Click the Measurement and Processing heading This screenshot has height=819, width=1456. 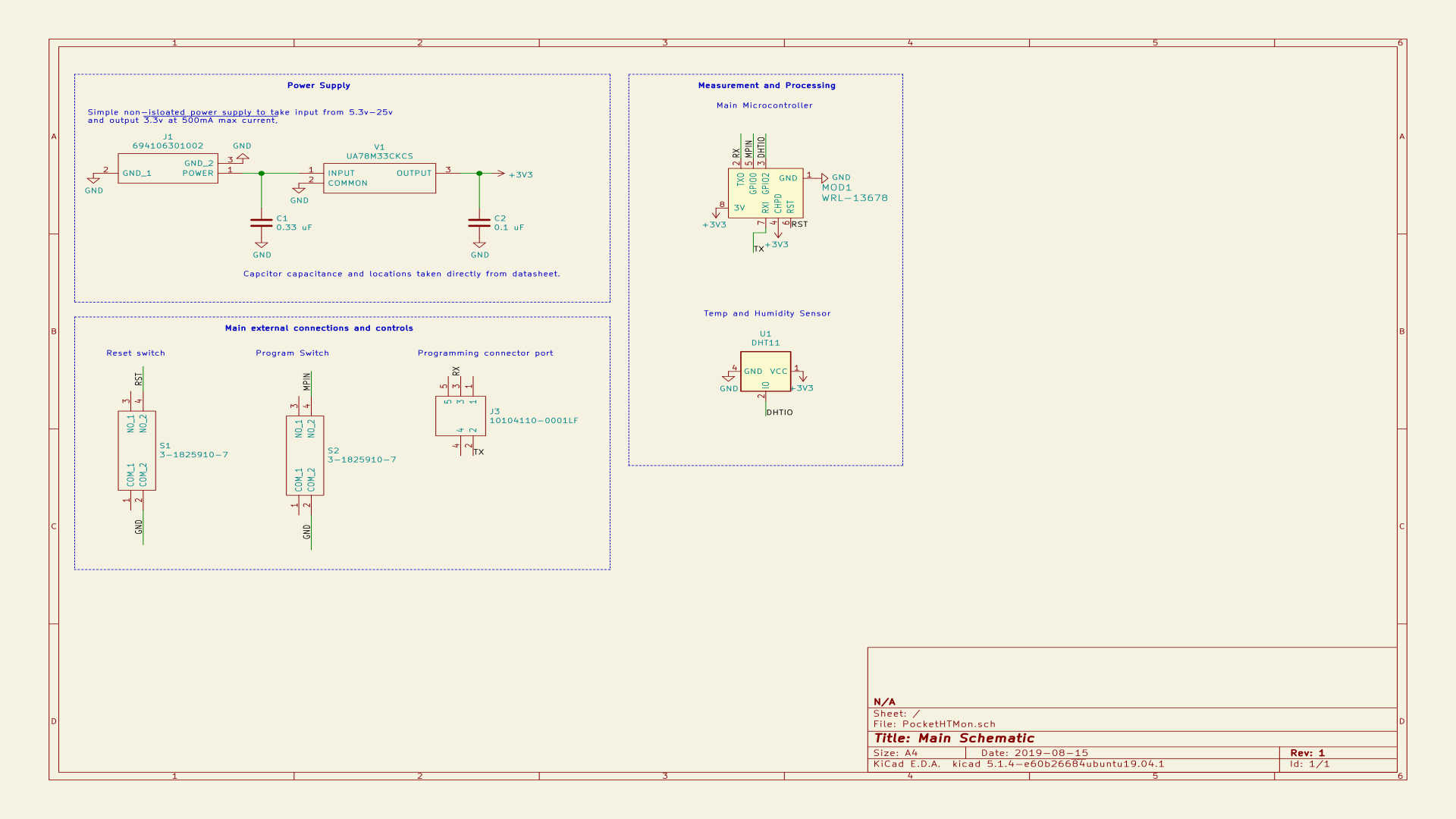point(766,85)
